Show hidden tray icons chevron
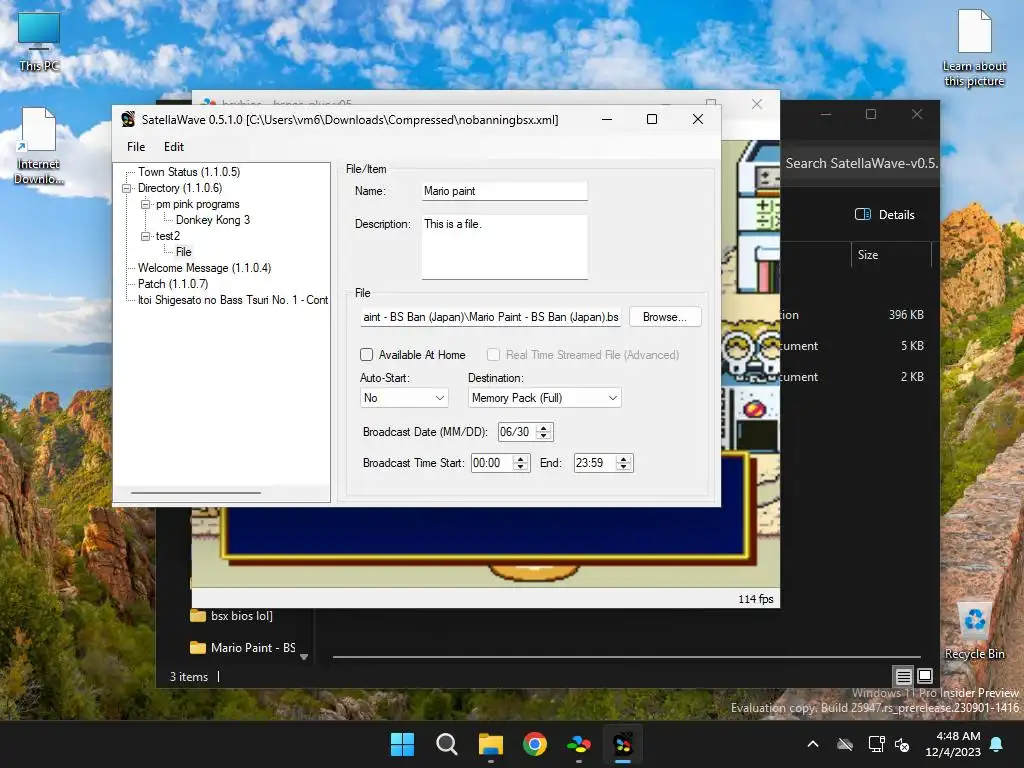This screenshot has width=1024, height=768. pyautogui.click(x=813, y=744)
